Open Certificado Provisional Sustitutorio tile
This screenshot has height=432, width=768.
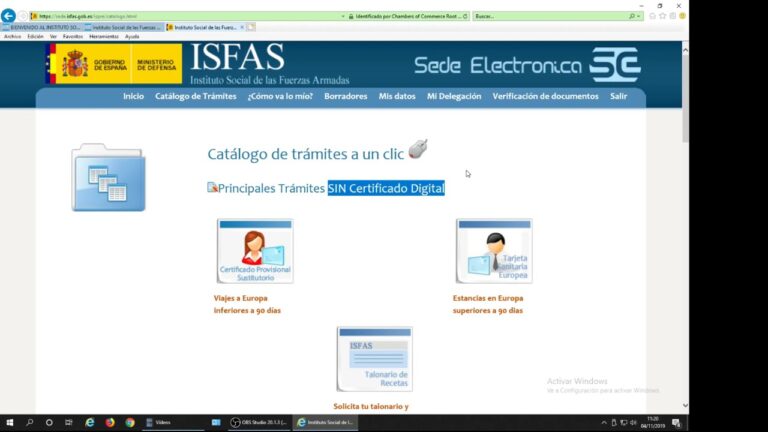pos(255,251)
